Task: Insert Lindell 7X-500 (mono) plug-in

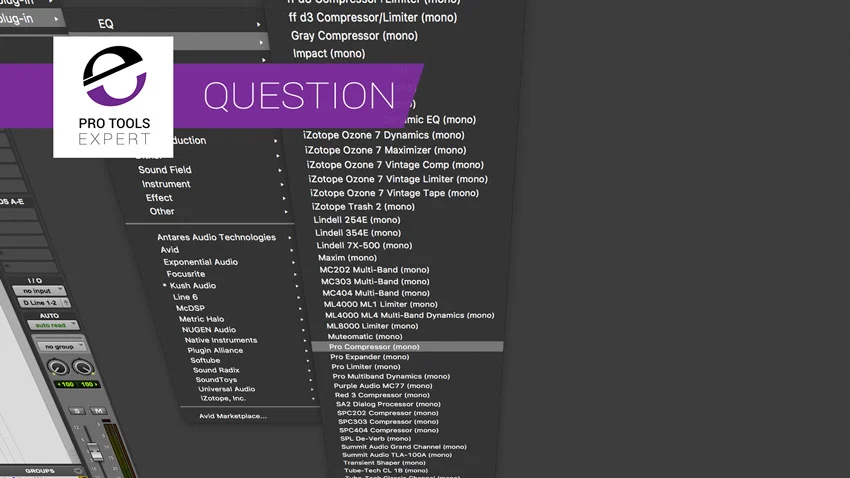Action: tap(364, 246)
